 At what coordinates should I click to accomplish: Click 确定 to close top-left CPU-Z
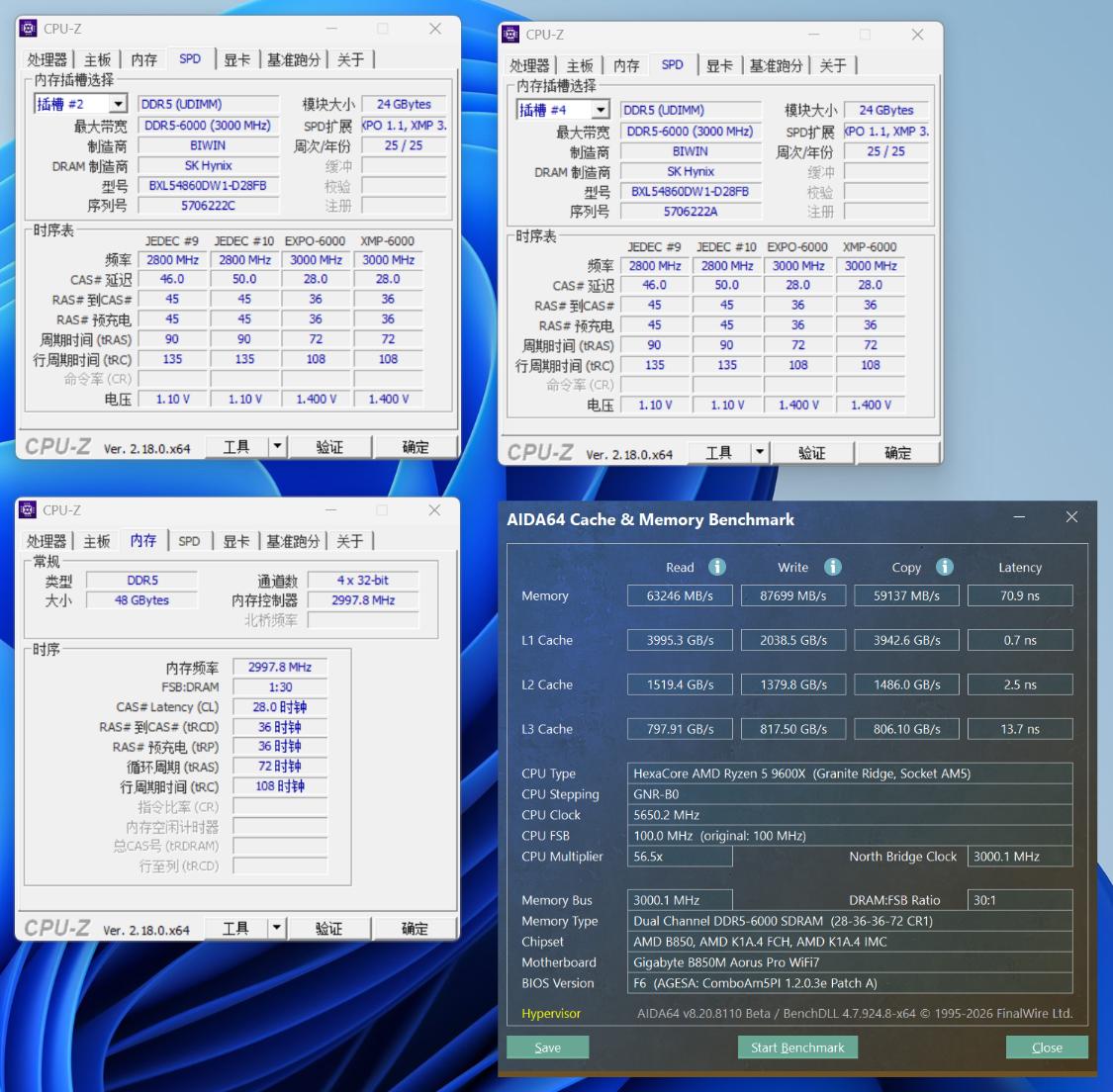coord(416,447)
